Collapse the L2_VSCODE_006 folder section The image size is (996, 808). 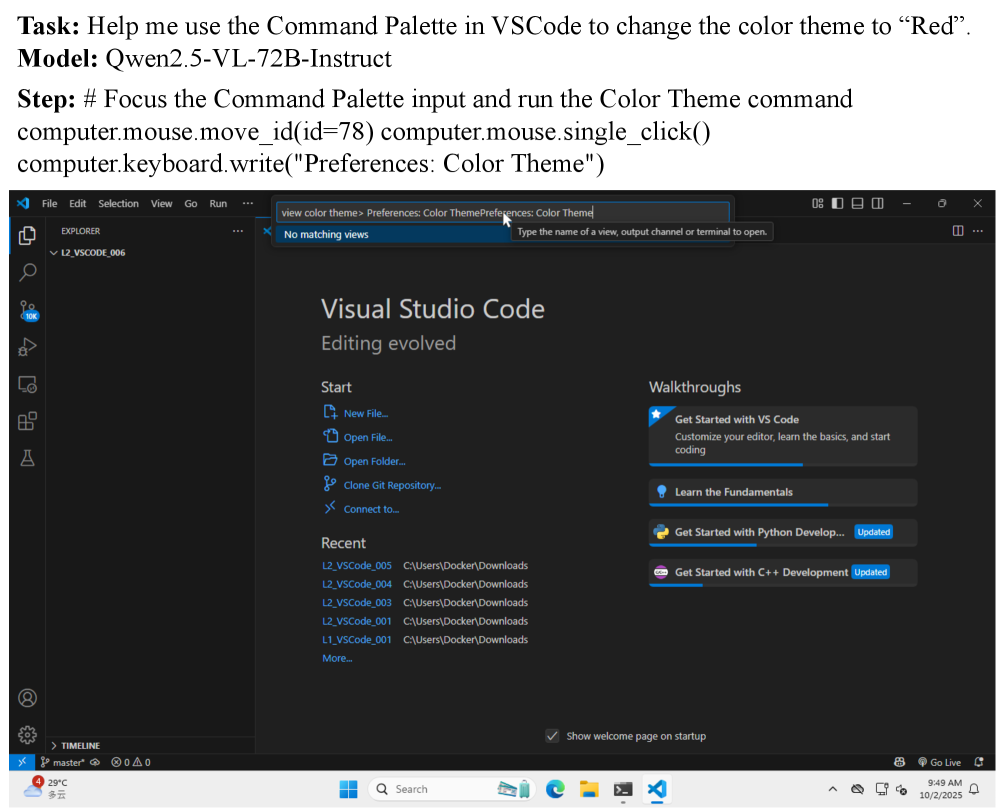point(88,253)
